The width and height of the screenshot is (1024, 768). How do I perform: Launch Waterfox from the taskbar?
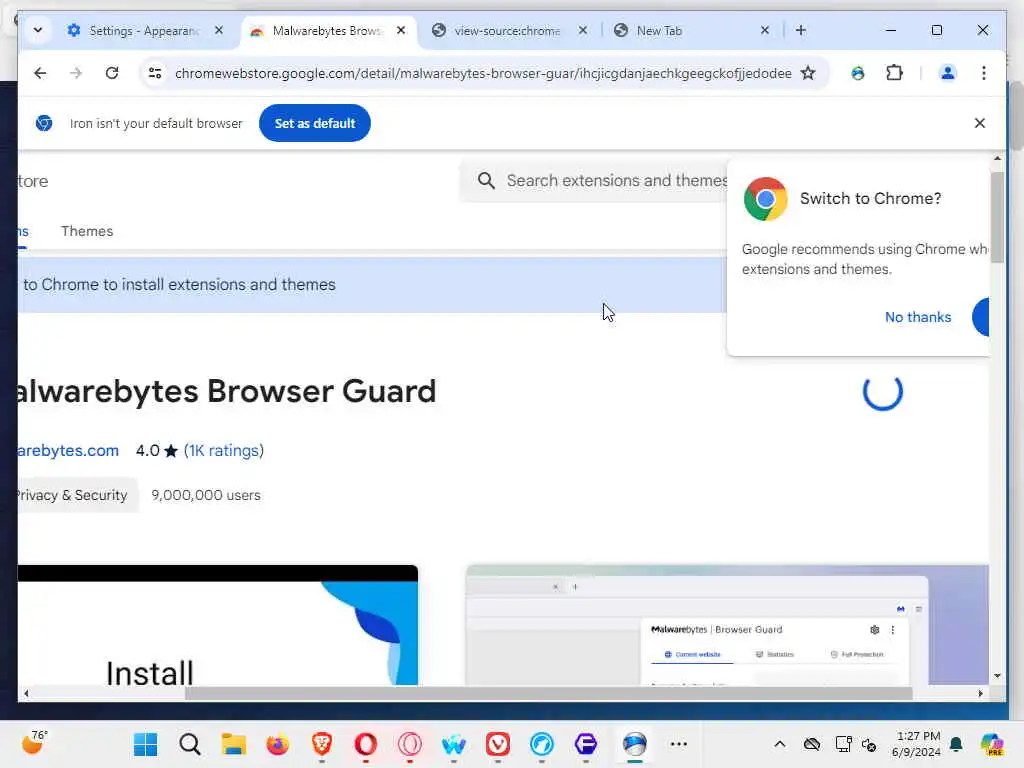[x=454, y=744]
